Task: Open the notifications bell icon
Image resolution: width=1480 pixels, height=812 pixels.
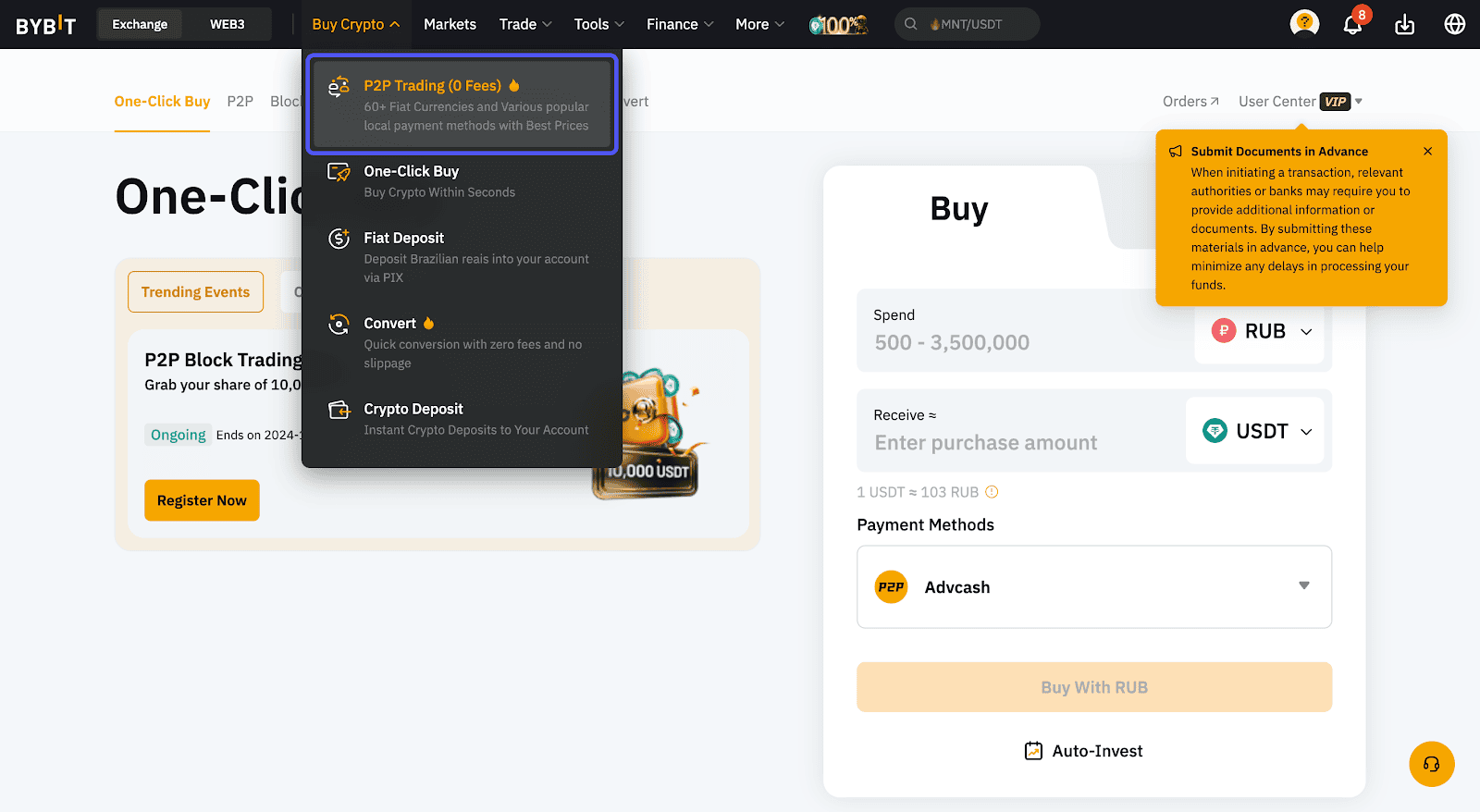Action: pyautogui.click(x=1351, y=25)
